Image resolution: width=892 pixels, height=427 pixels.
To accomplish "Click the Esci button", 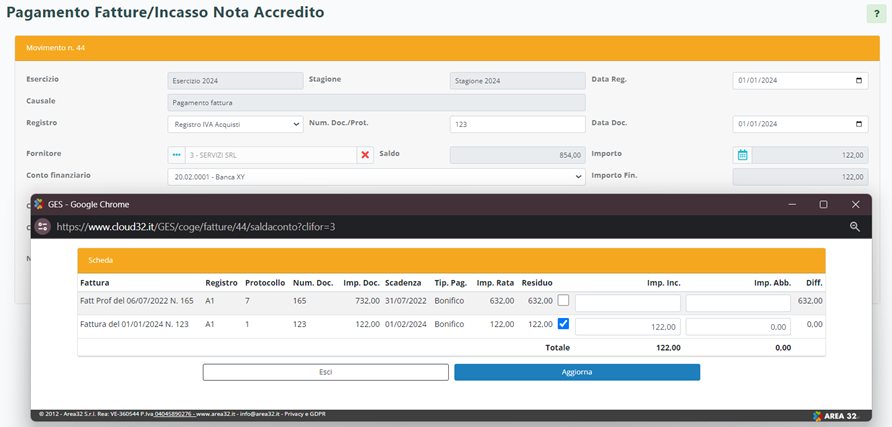I will coord(325,372).
